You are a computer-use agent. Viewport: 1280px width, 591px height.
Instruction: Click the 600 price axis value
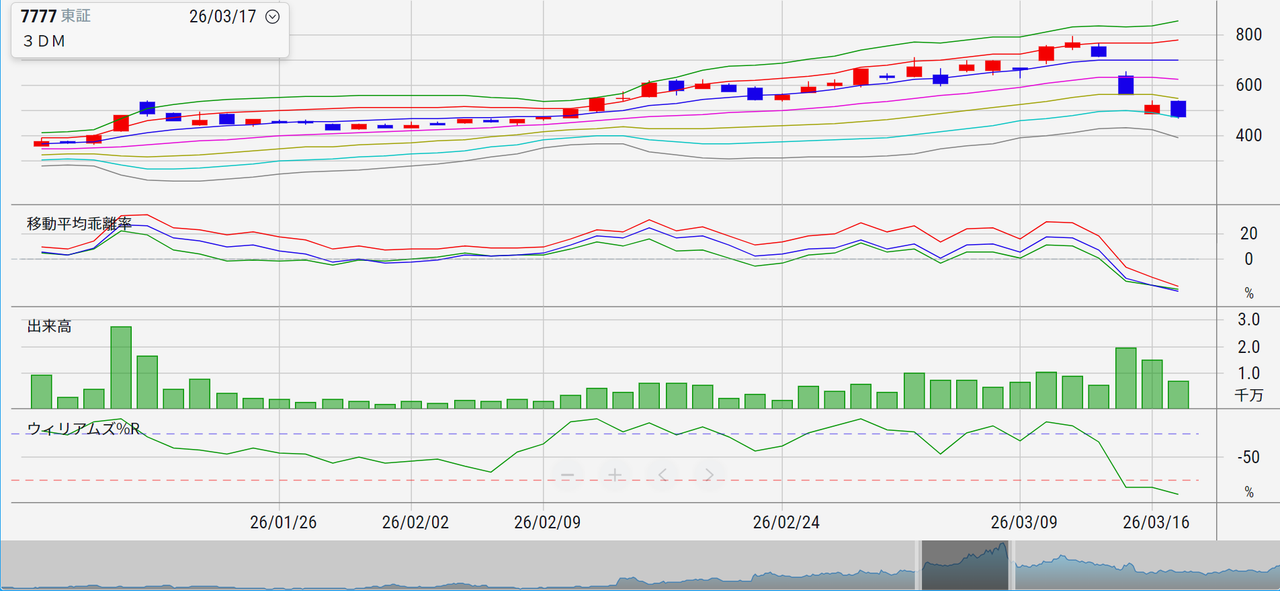1247,85
